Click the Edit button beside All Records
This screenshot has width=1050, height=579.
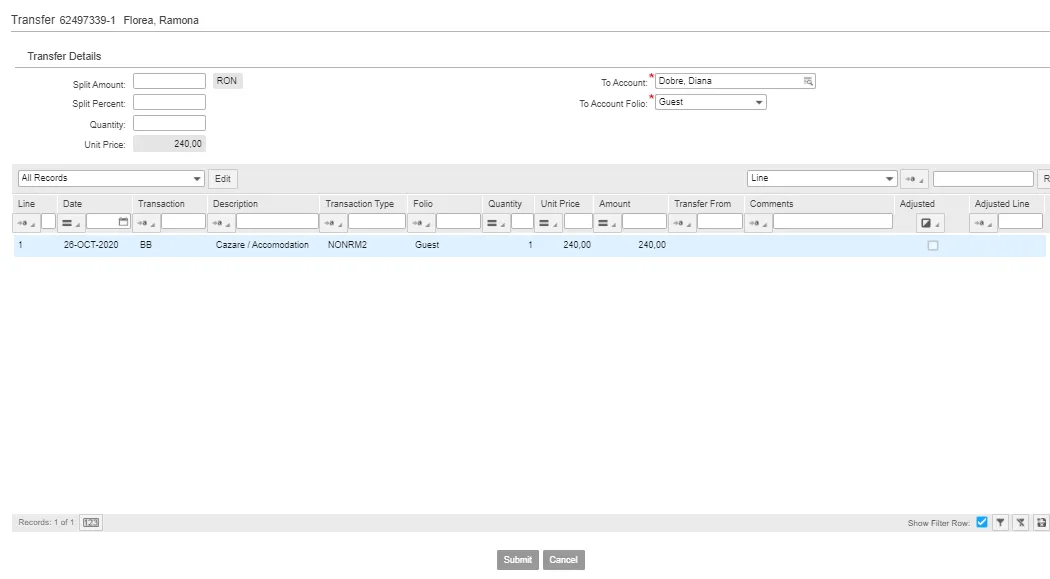pyautogui.click(x=223, y=179)
